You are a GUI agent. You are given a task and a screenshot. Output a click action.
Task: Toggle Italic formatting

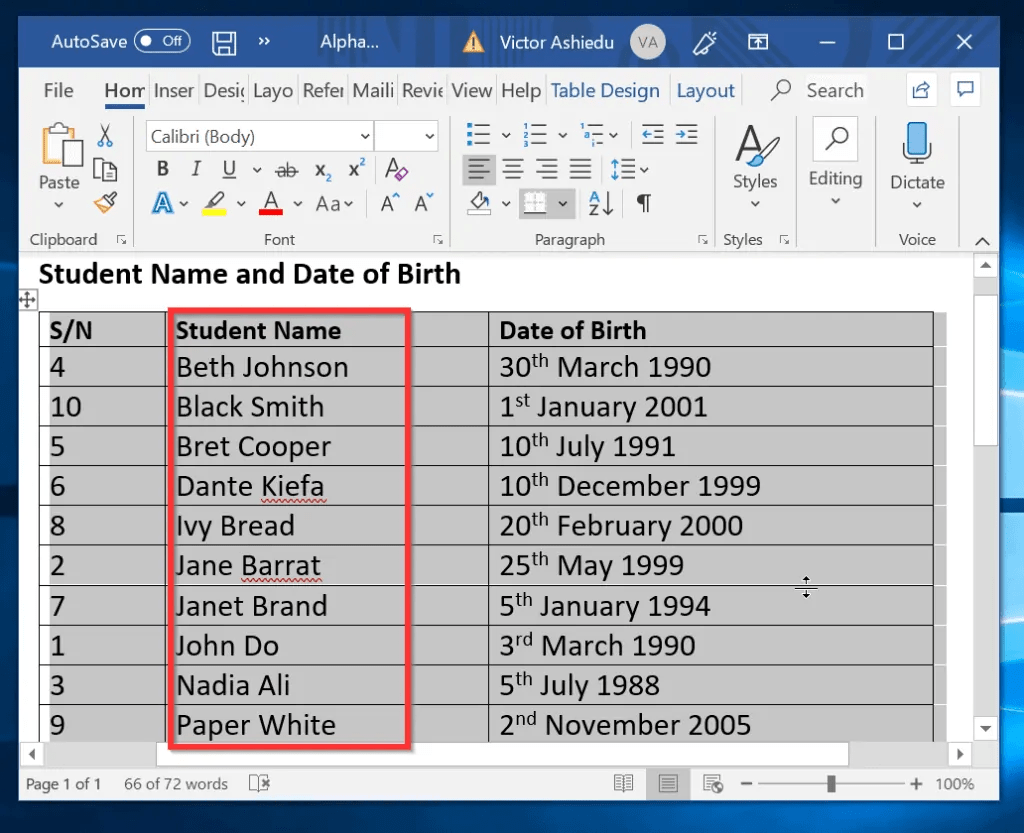pyautogui.click(x=194, y=169)
